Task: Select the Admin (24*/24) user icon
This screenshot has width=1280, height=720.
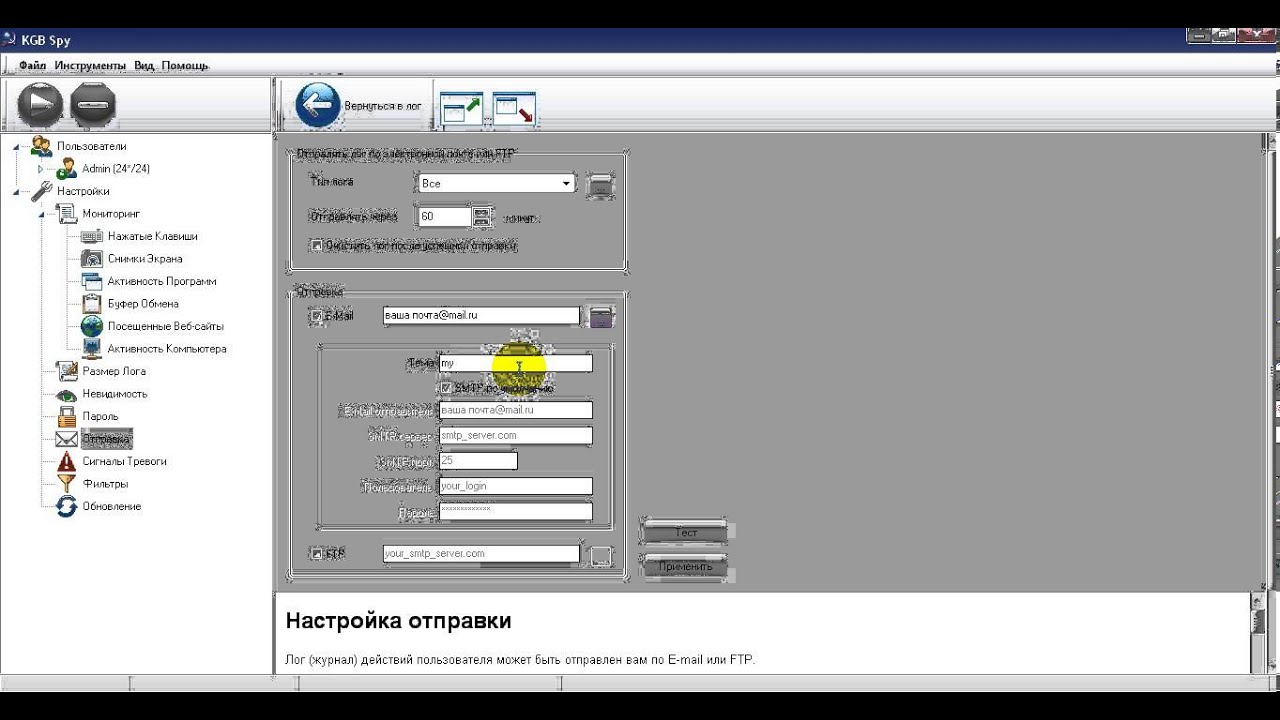Action: 66,169
